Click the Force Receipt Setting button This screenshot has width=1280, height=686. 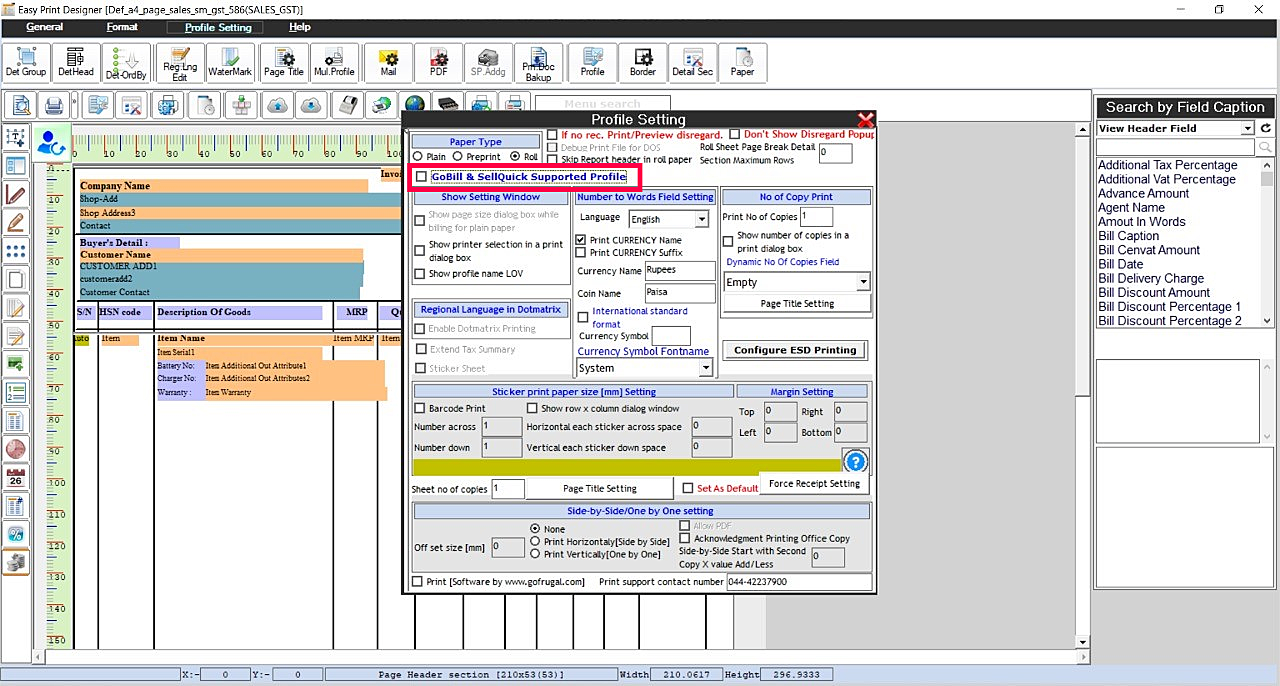pos(814,484)
